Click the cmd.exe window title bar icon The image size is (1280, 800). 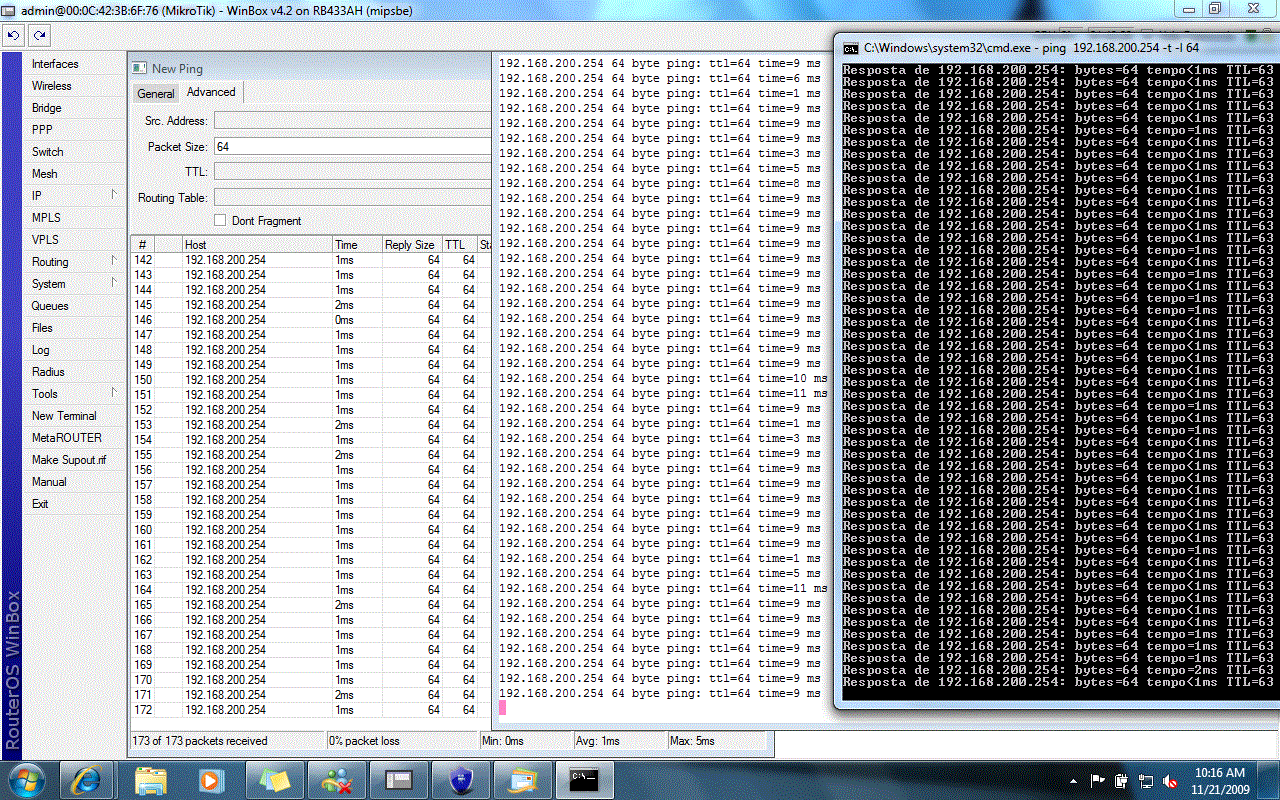click(x=850, y=47)
